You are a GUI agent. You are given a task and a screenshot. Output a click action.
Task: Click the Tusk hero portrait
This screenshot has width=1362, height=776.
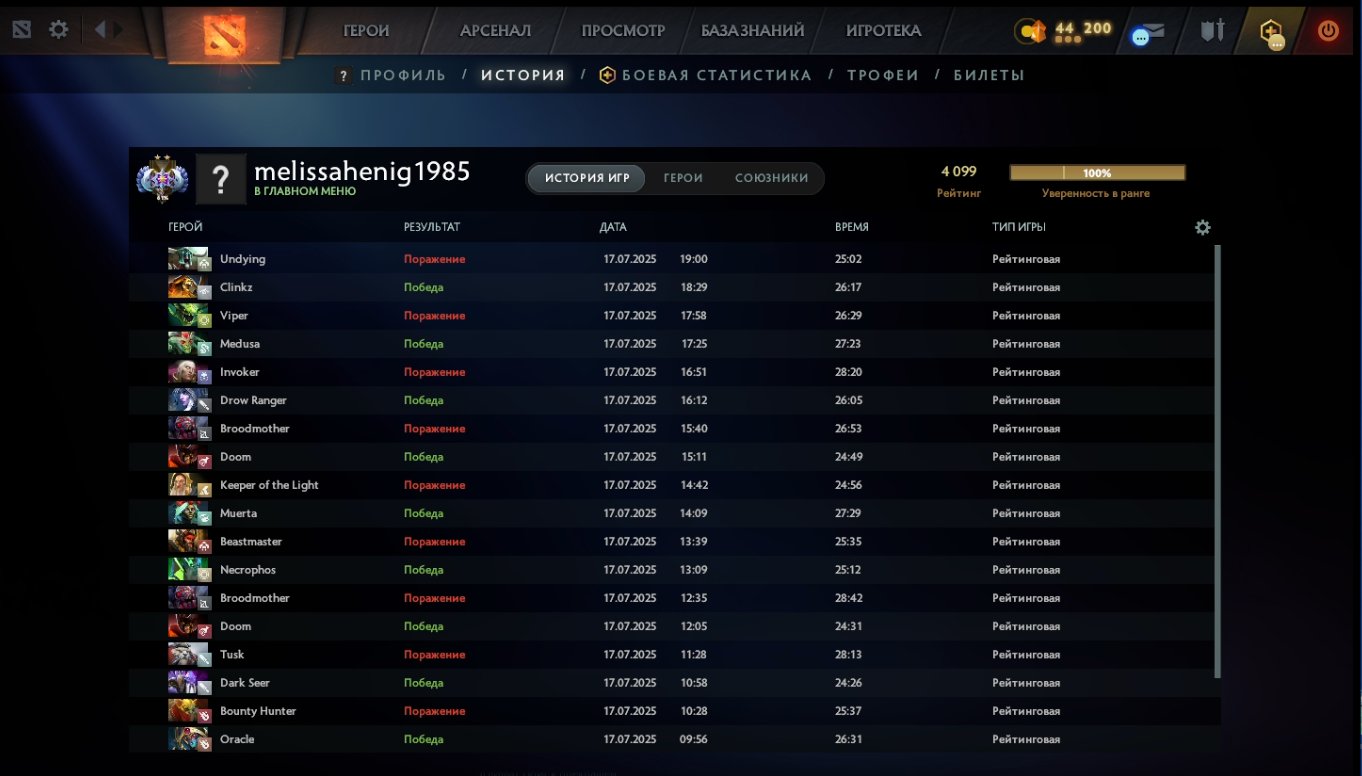pyautogui.click(x=189, y=654)
